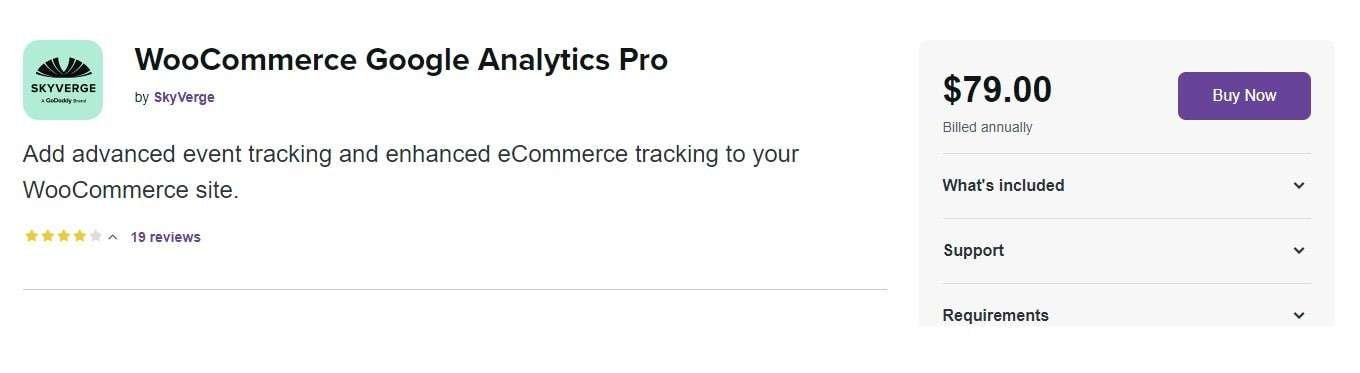Open the Requirements section label
The width and height of the screenshot is (1360, 373).
coord(996,315)
